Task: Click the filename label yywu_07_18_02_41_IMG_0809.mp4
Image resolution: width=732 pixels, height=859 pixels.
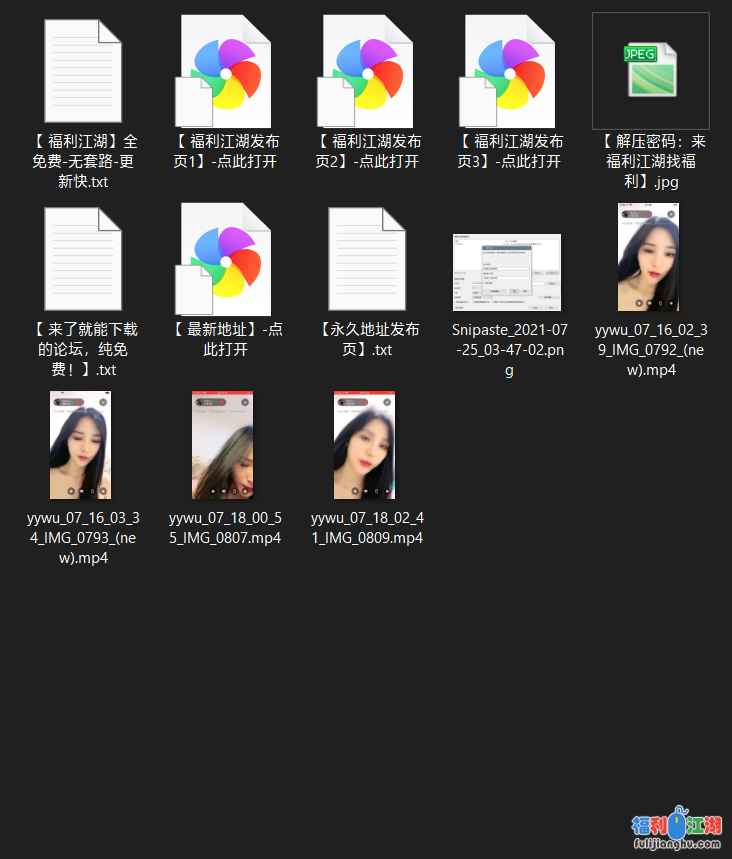Action: [x=367, y=528]
